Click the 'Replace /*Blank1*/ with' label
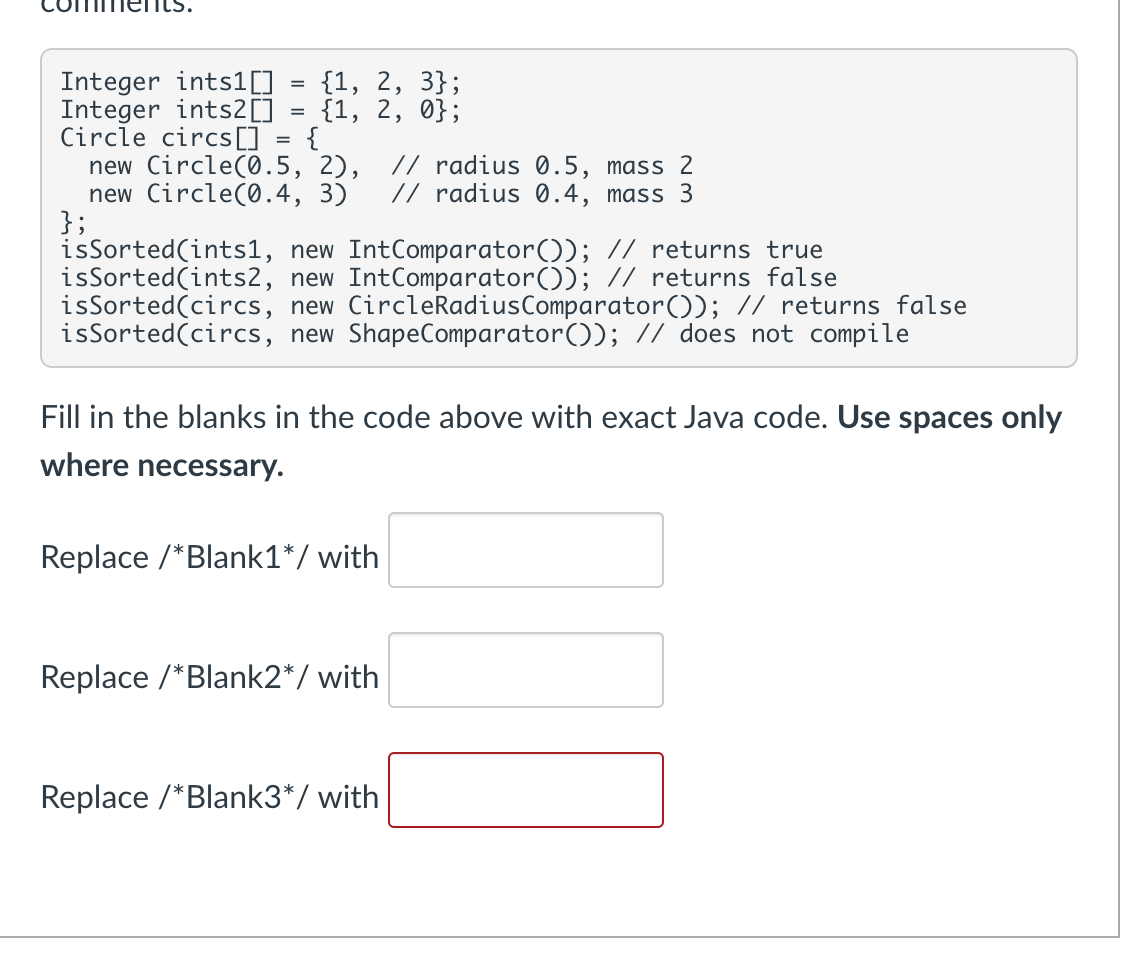 (x=209, y=557)
